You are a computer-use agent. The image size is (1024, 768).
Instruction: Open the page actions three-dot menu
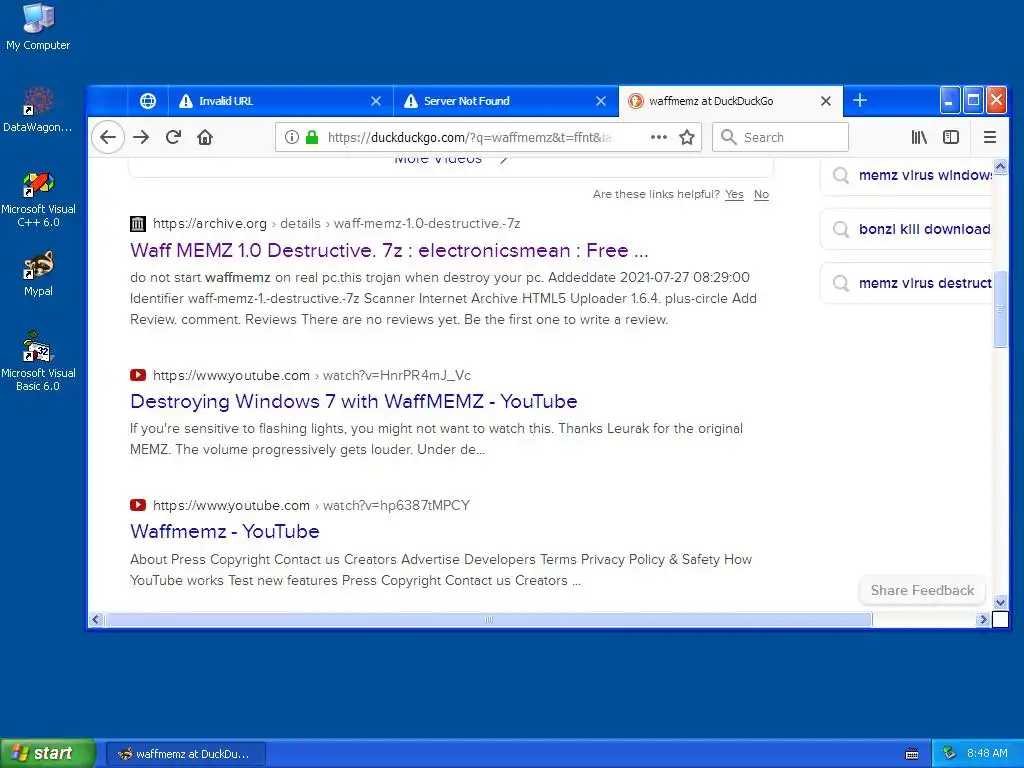(x=659, y=137)
